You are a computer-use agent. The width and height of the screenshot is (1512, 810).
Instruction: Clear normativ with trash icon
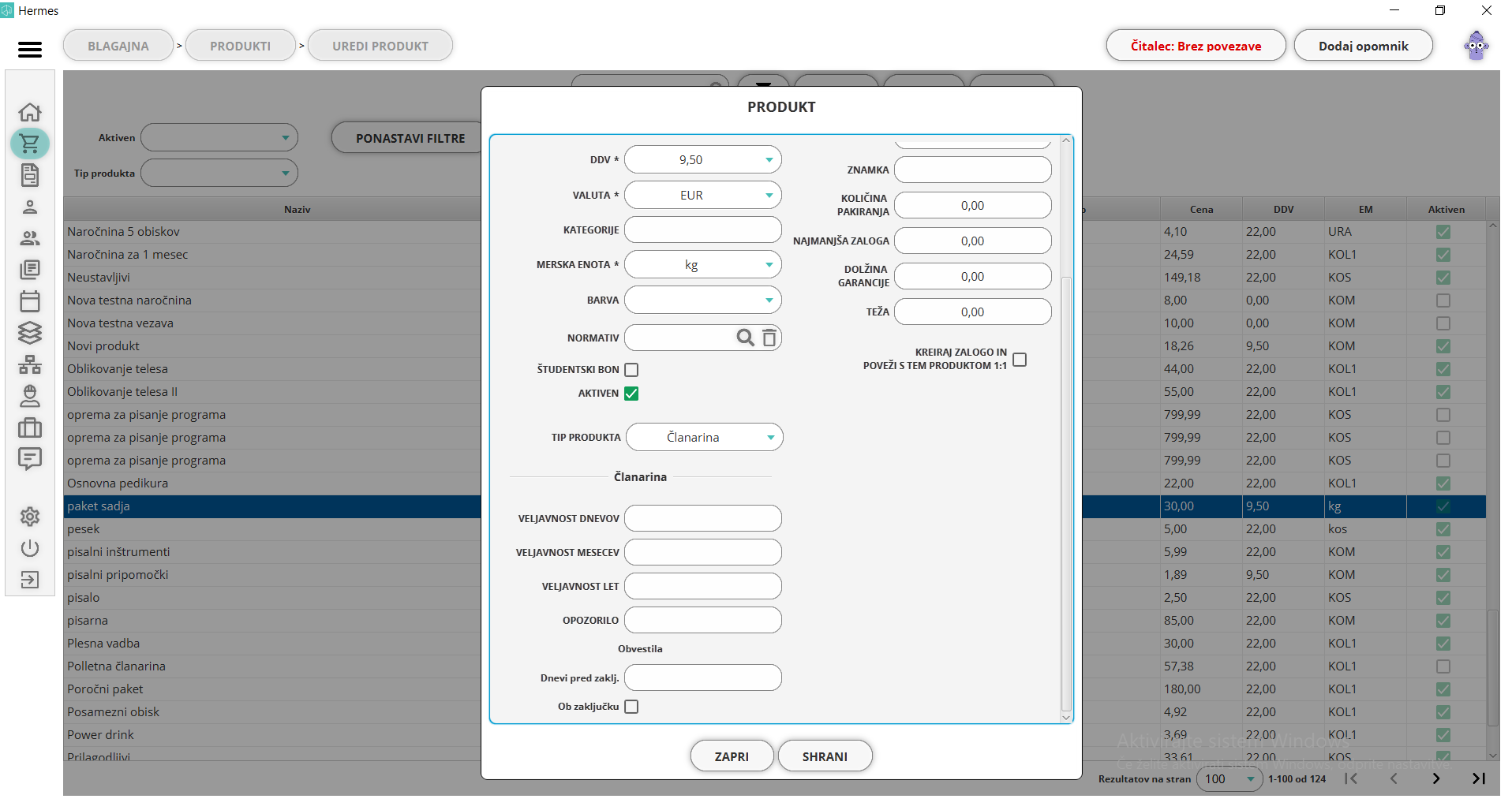769,338
